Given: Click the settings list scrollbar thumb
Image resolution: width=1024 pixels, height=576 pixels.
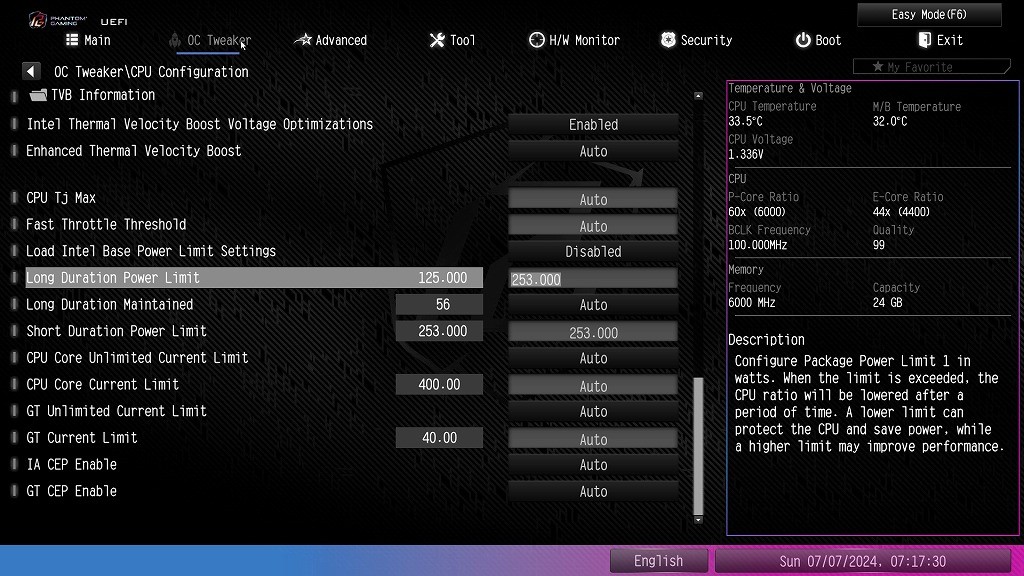Looking at the screenshot, I should tap(698, 445).
